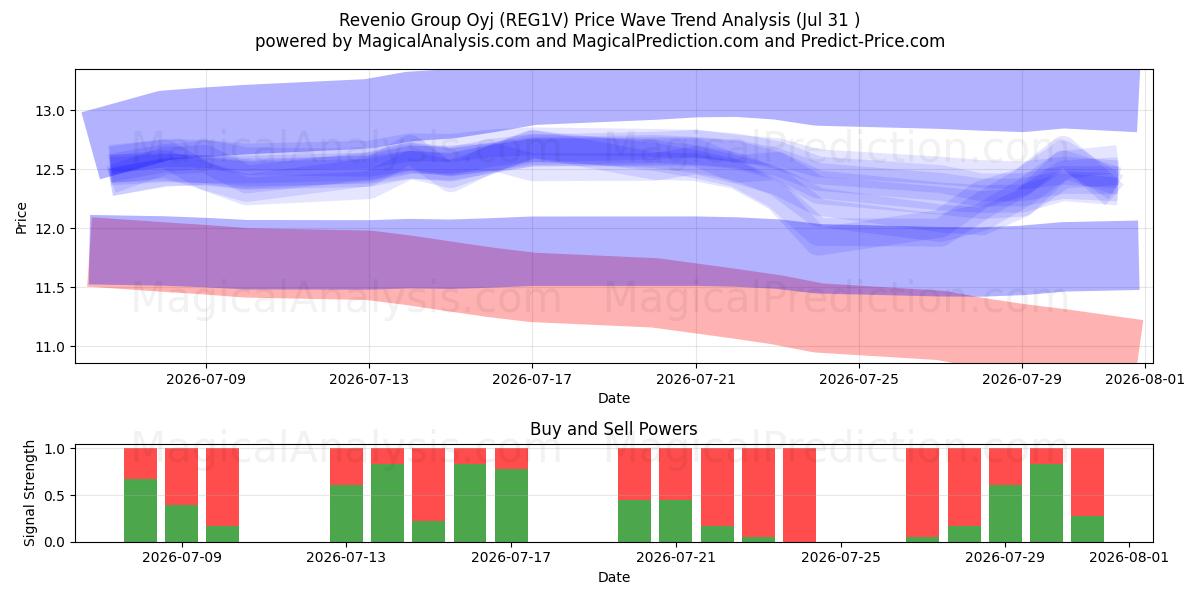Click the 2026-07-17 date tick under the price chart

tap(532, 378)
